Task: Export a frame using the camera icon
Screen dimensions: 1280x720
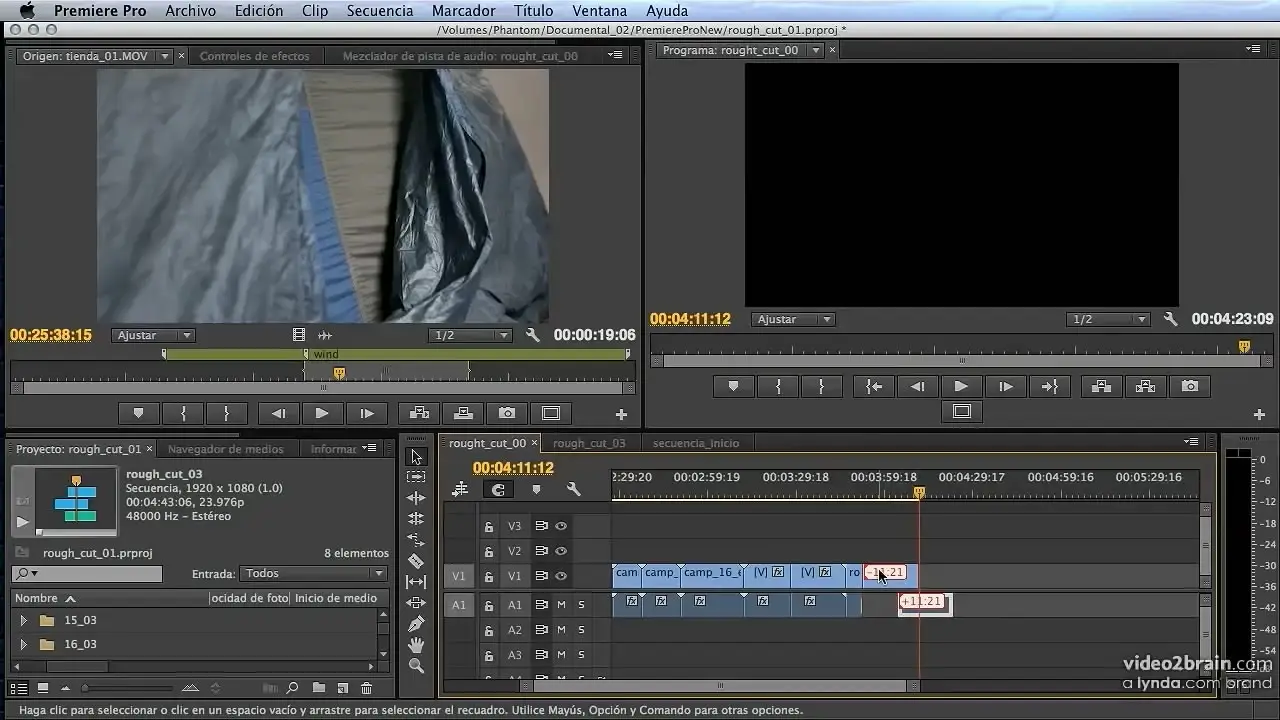Action: [x=1190, y=386]
